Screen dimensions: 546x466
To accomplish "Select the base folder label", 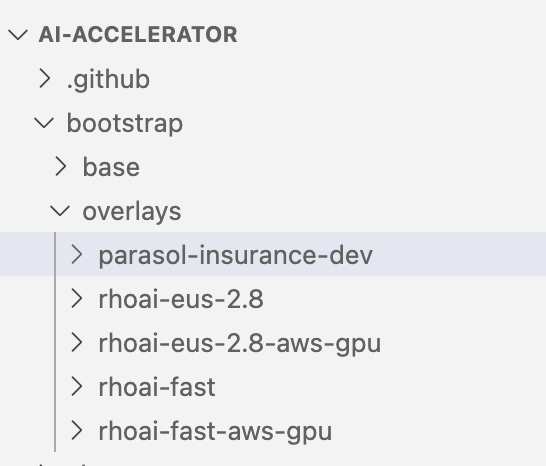I will (111, 168).
